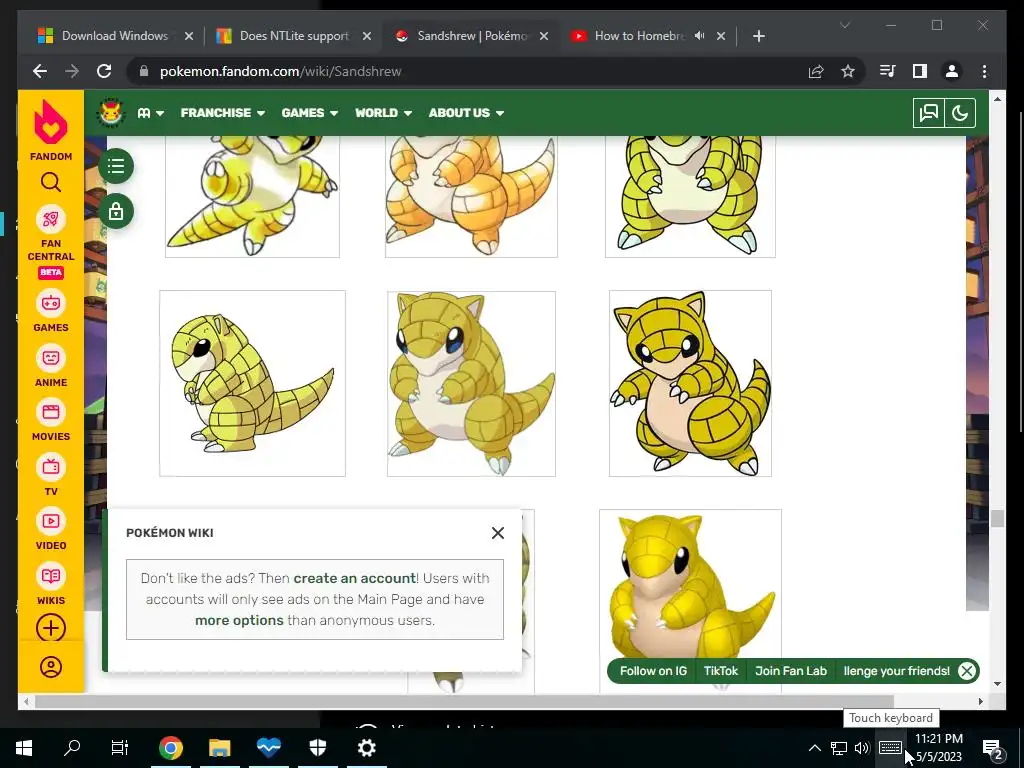This screenshot has width=1024, height=768.
Task: Open Windows Start menu
Action: coord(24,748)
